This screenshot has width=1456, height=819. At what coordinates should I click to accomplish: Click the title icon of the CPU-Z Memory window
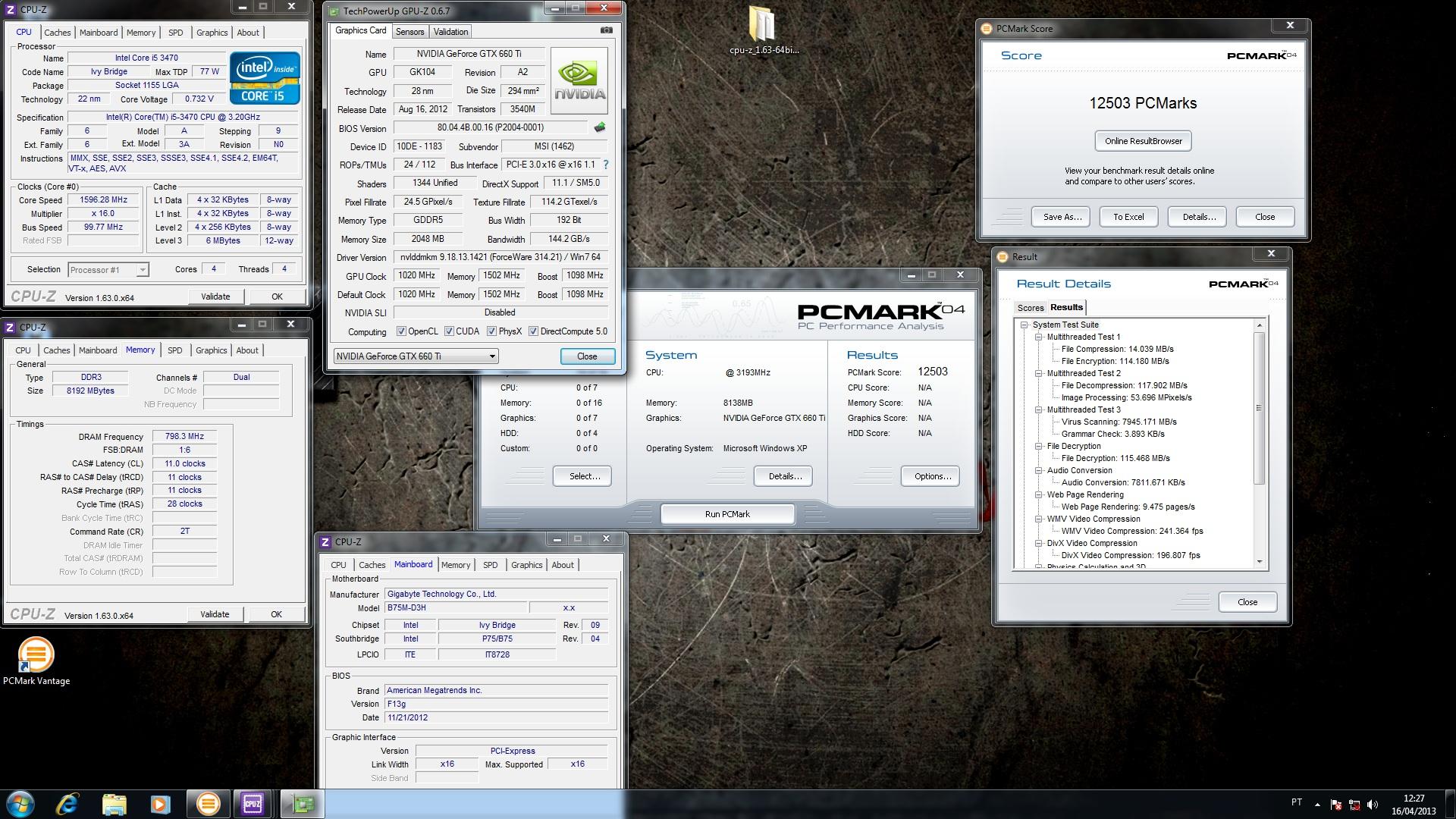coord(10,328)
